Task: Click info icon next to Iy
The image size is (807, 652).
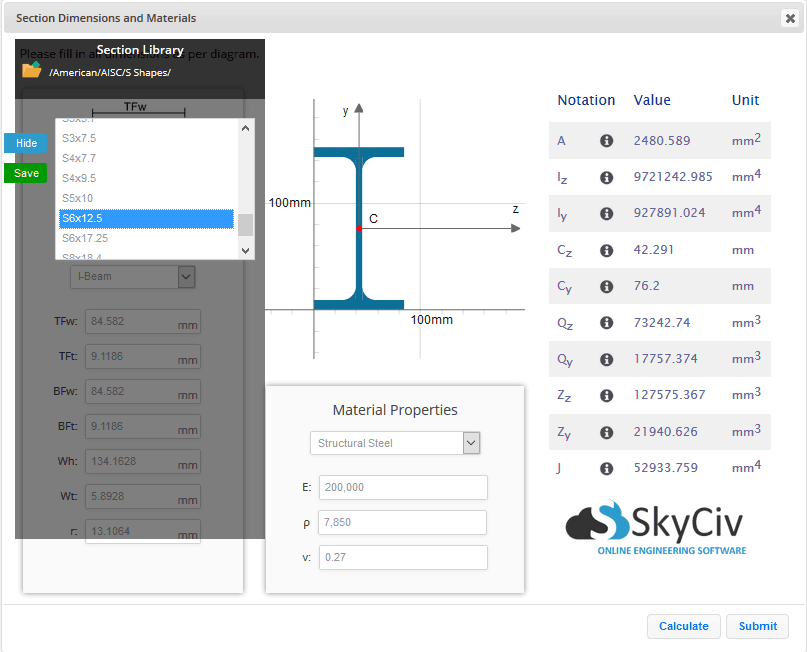Action: [x=606, y=214]
